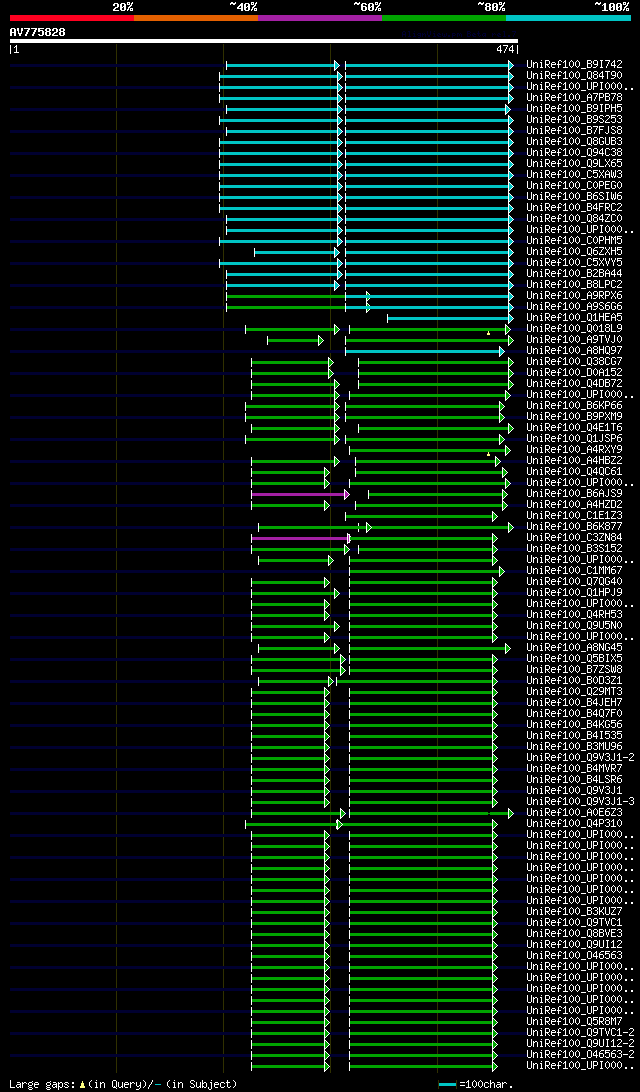Select the UniRef100_B6SIW6 label
Viewport: 640px width, 1092px height.
(575, 196)
